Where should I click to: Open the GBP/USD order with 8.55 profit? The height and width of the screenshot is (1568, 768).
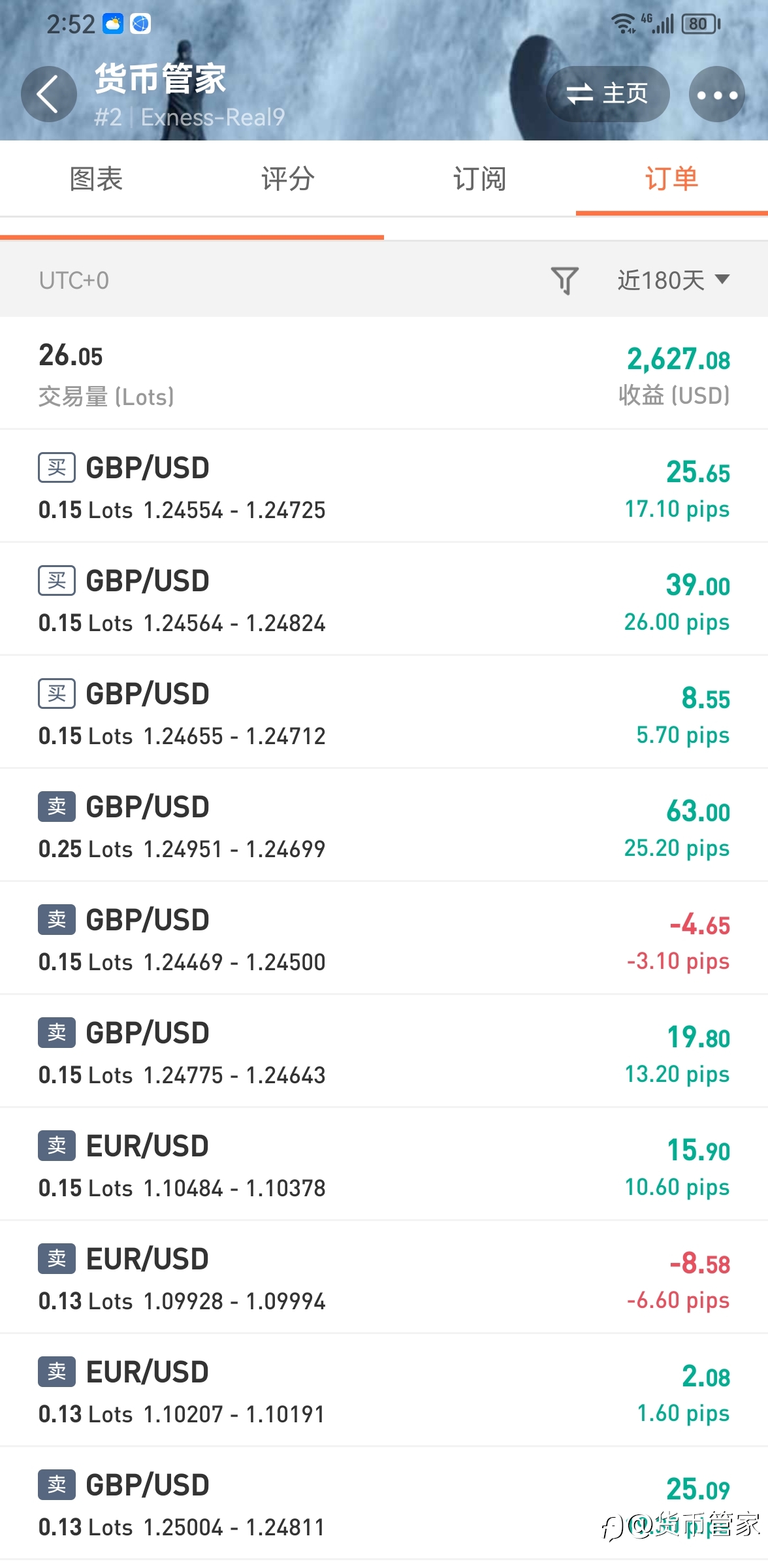point(384,712)
